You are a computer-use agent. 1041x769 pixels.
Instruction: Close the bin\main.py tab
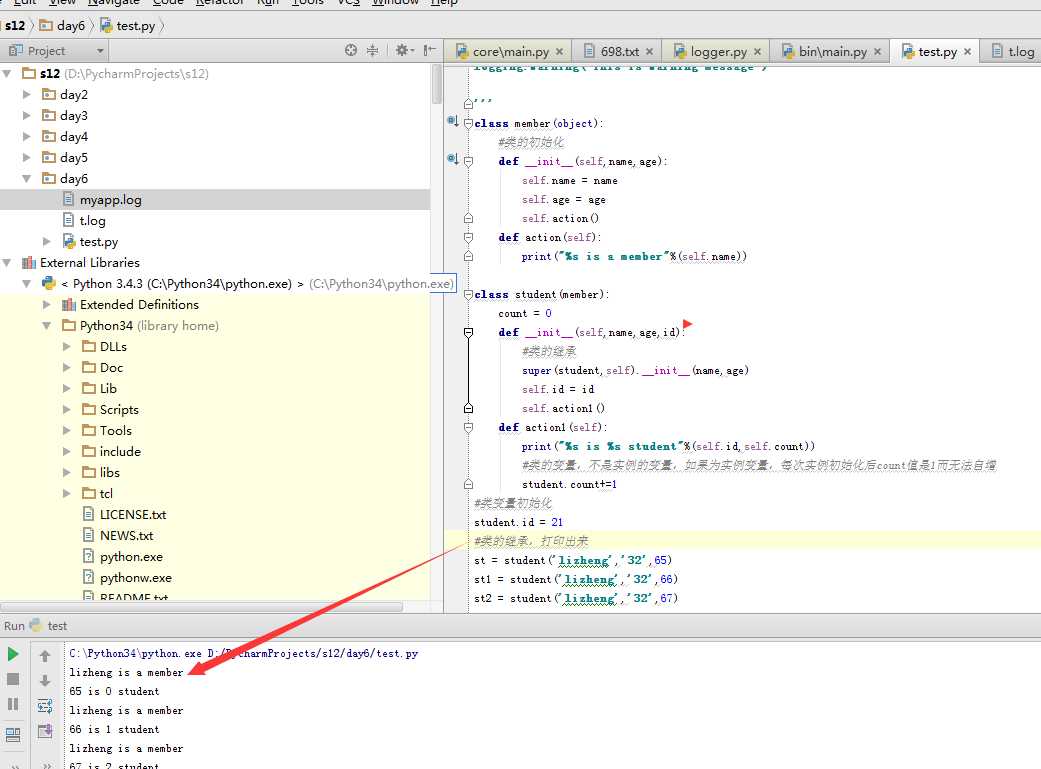click(x=878, y=52)
